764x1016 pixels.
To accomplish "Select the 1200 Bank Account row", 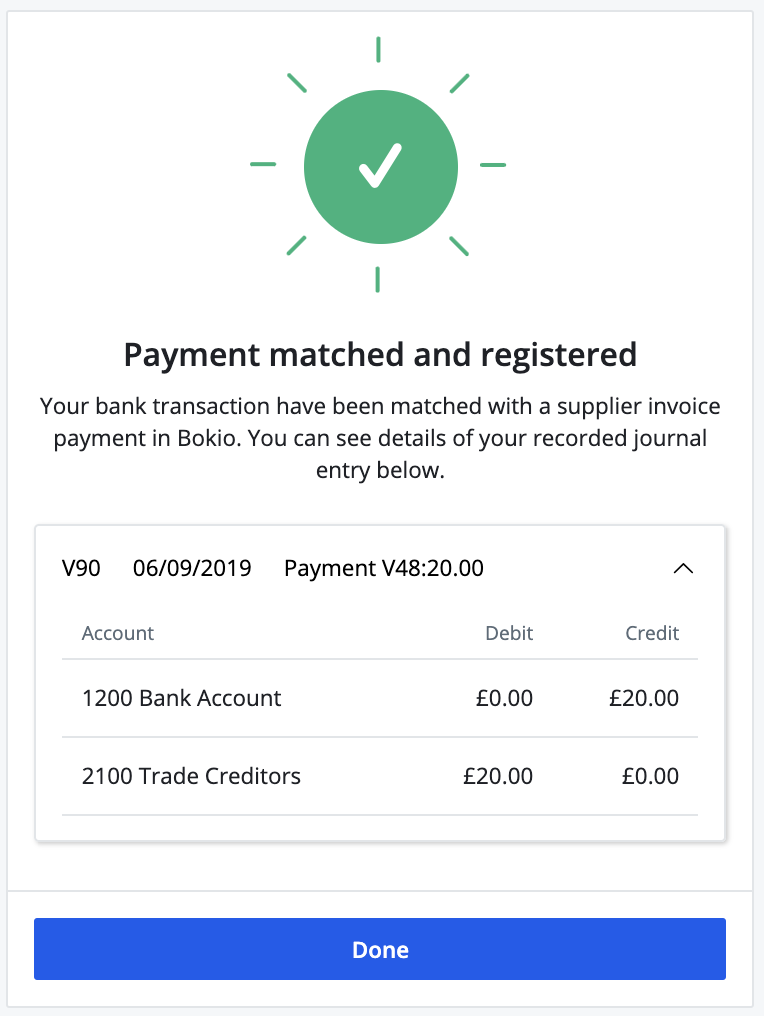I will (182, 698).
